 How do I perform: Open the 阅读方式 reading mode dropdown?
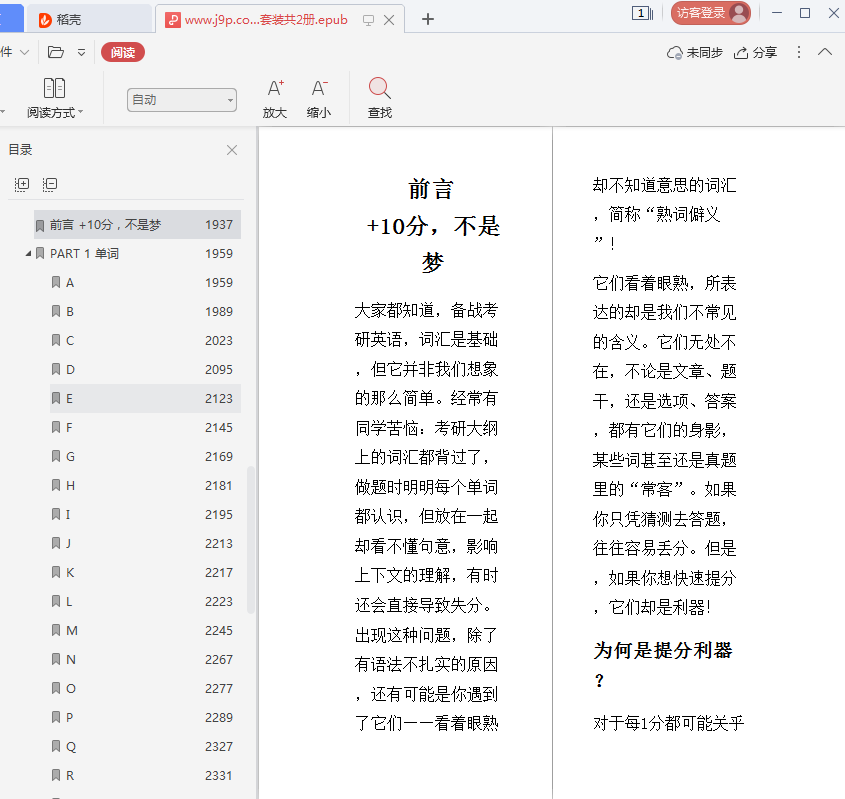[x=55, y=99]
